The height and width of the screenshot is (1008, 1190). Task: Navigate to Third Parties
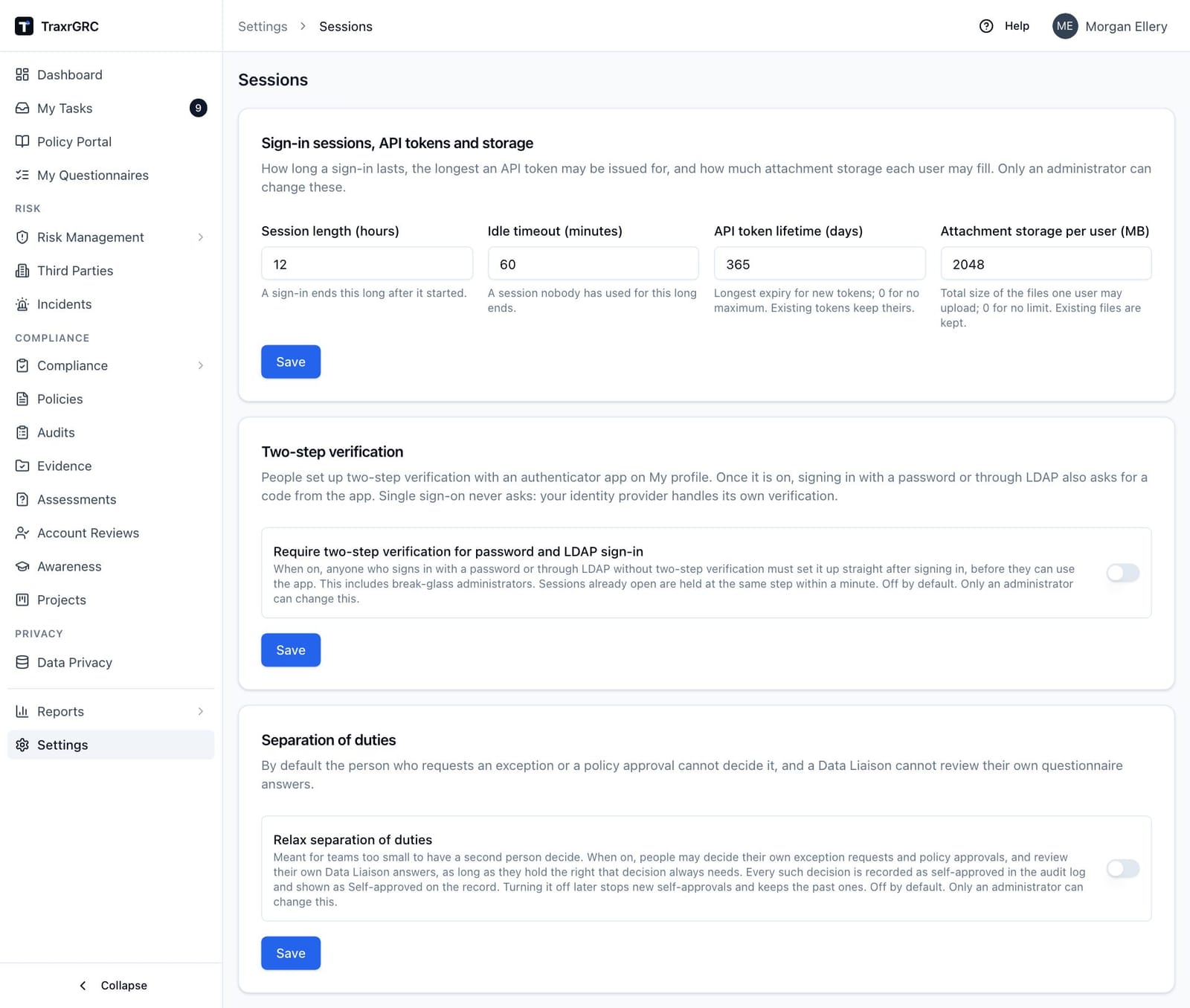111,270
